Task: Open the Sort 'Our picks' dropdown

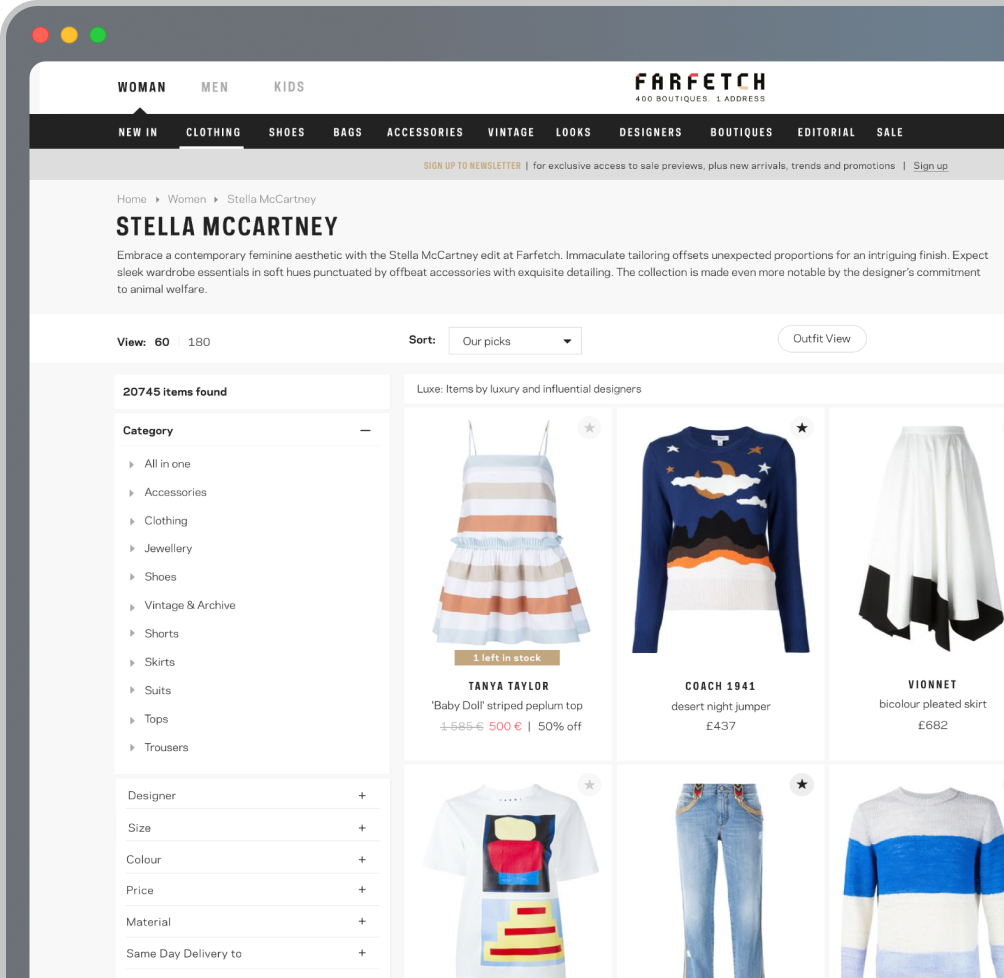Action: [x=515, y=341]
